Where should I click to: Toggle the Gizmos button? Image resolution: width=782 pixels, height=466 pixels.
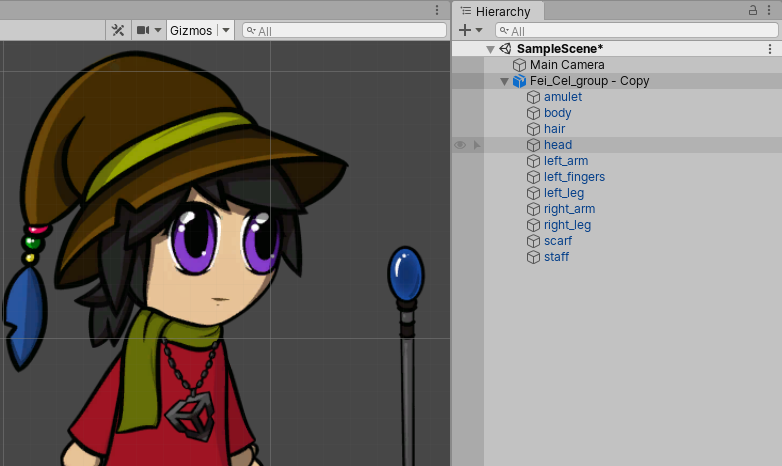[191, 30]
